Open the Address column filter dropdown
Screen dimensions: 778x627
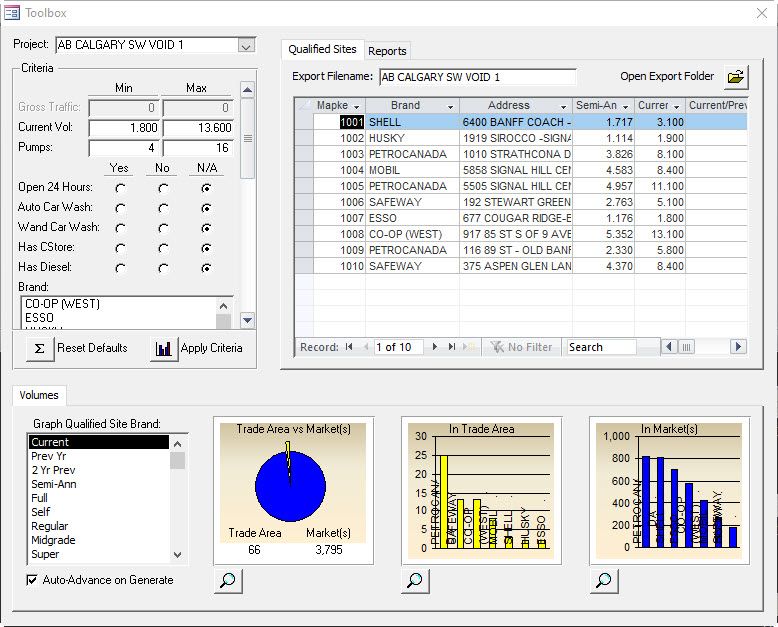[x=564, y=107]
